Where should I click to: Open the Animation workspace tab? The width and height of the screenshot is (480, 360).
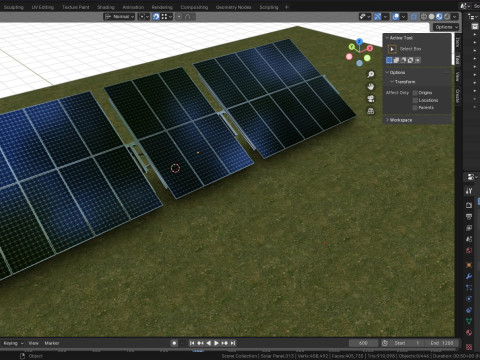point(133,7)
